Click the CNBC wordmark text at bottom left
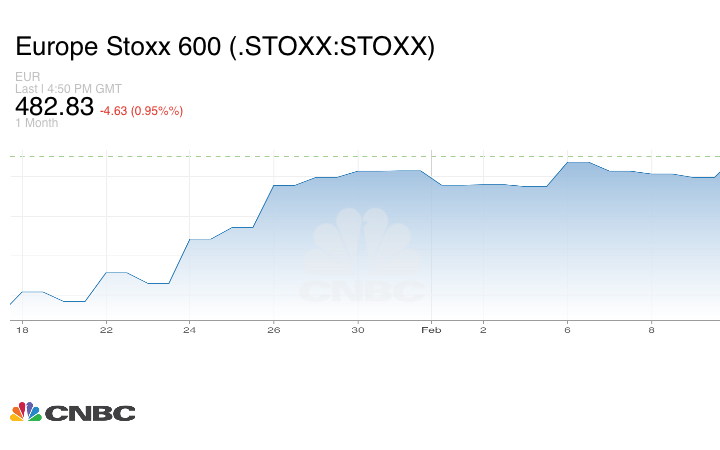 coord(90,413)
